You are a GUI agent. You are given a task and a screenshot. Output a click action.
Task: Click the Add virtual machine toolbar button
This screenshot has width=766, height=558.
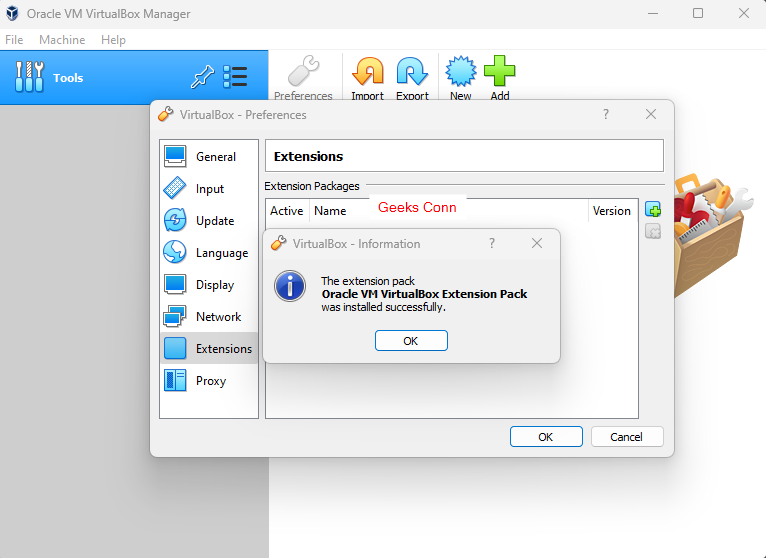[x=500, y=78]
